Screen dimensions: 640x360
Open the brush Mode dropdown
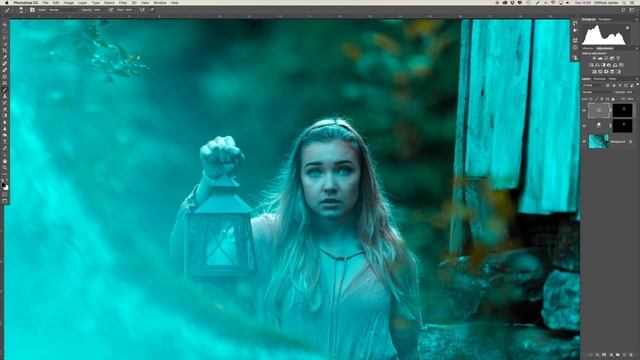[x=63, y=10]
